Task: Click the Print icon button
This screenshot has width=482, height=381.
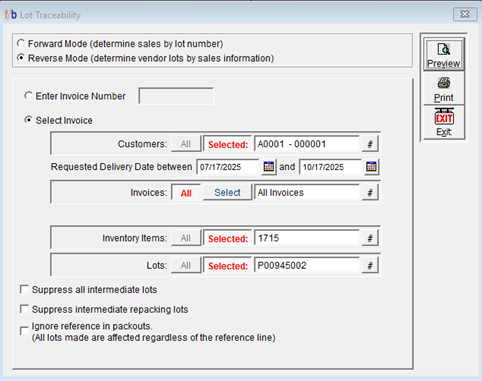Action: tap(444, 89)
